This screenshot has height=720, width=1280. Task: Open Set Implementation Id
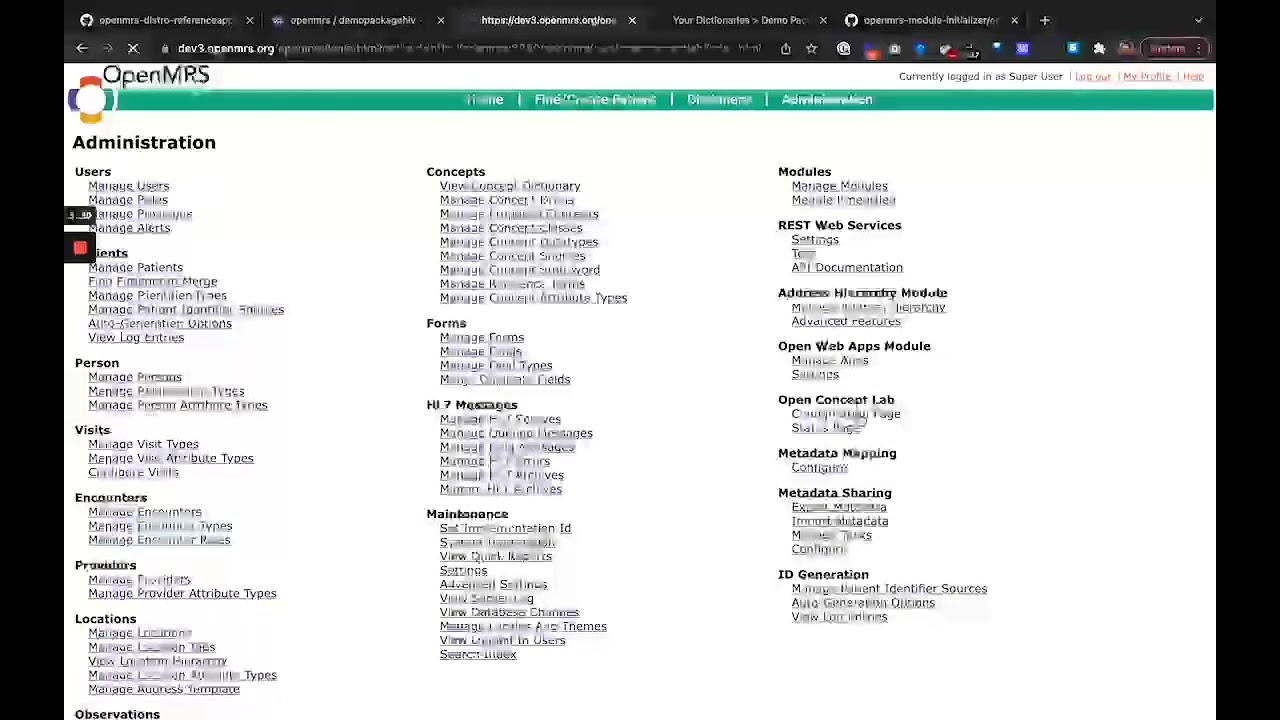coord(505,528)
